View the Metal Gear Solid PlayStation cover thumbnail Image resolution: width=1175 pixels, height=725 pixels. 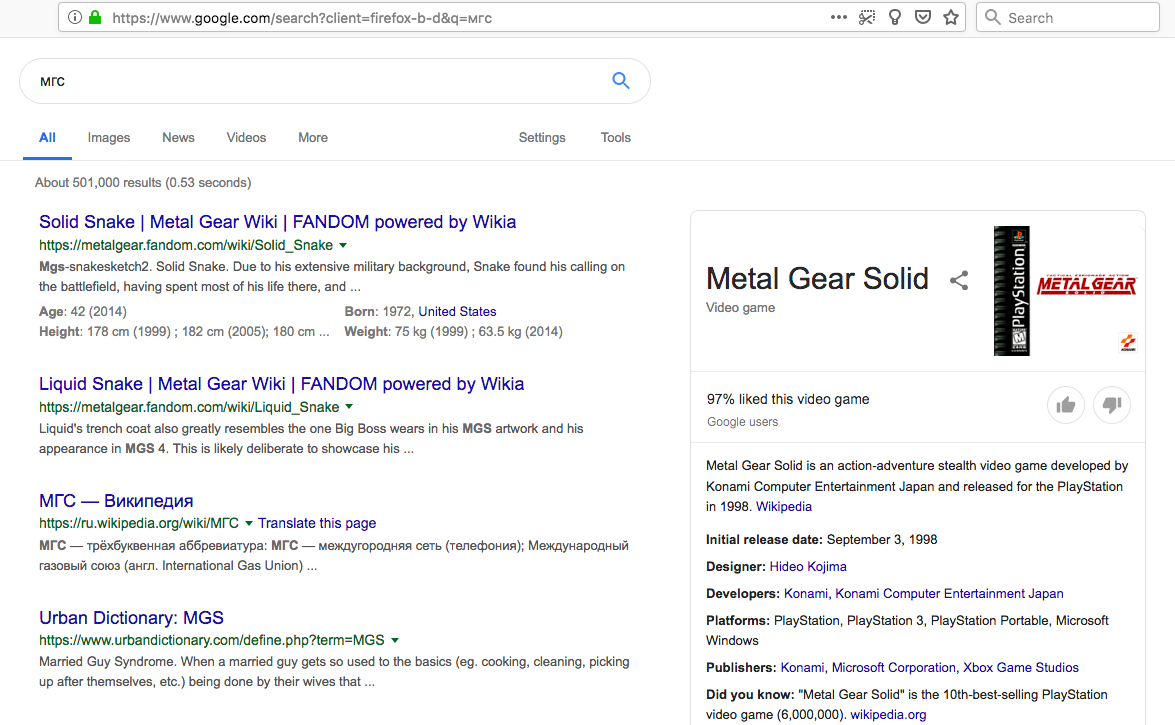click(1012, 291)
